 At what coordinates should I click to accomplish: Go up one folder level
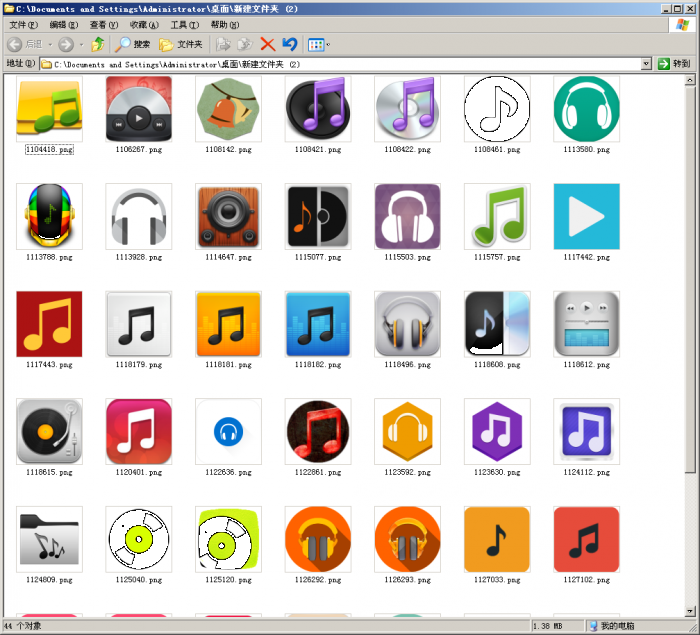click(x=98, y=44)
